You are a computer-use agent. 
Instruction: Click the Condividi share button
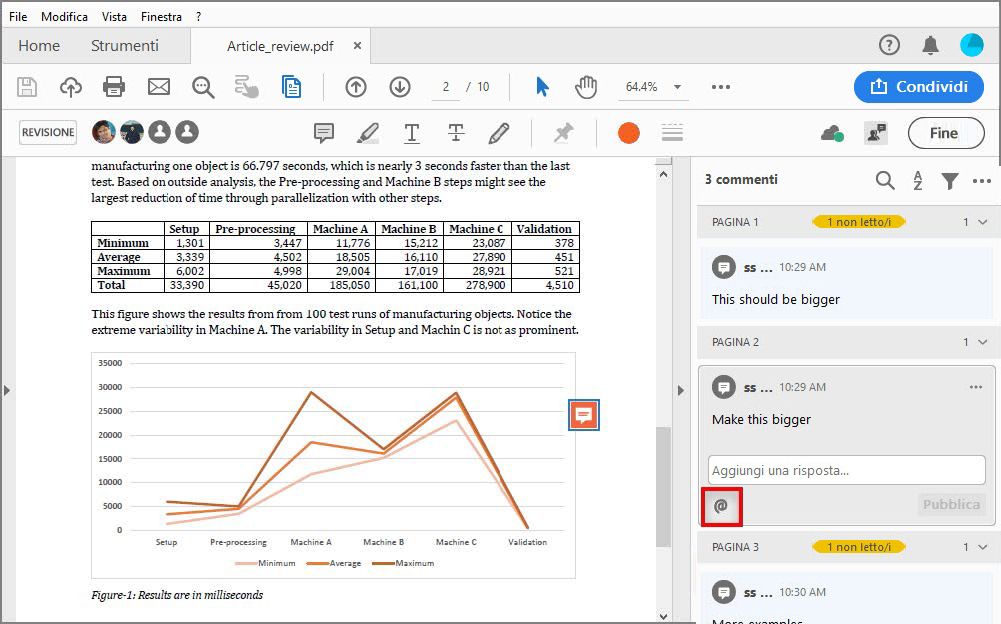[x=919, y=87]
